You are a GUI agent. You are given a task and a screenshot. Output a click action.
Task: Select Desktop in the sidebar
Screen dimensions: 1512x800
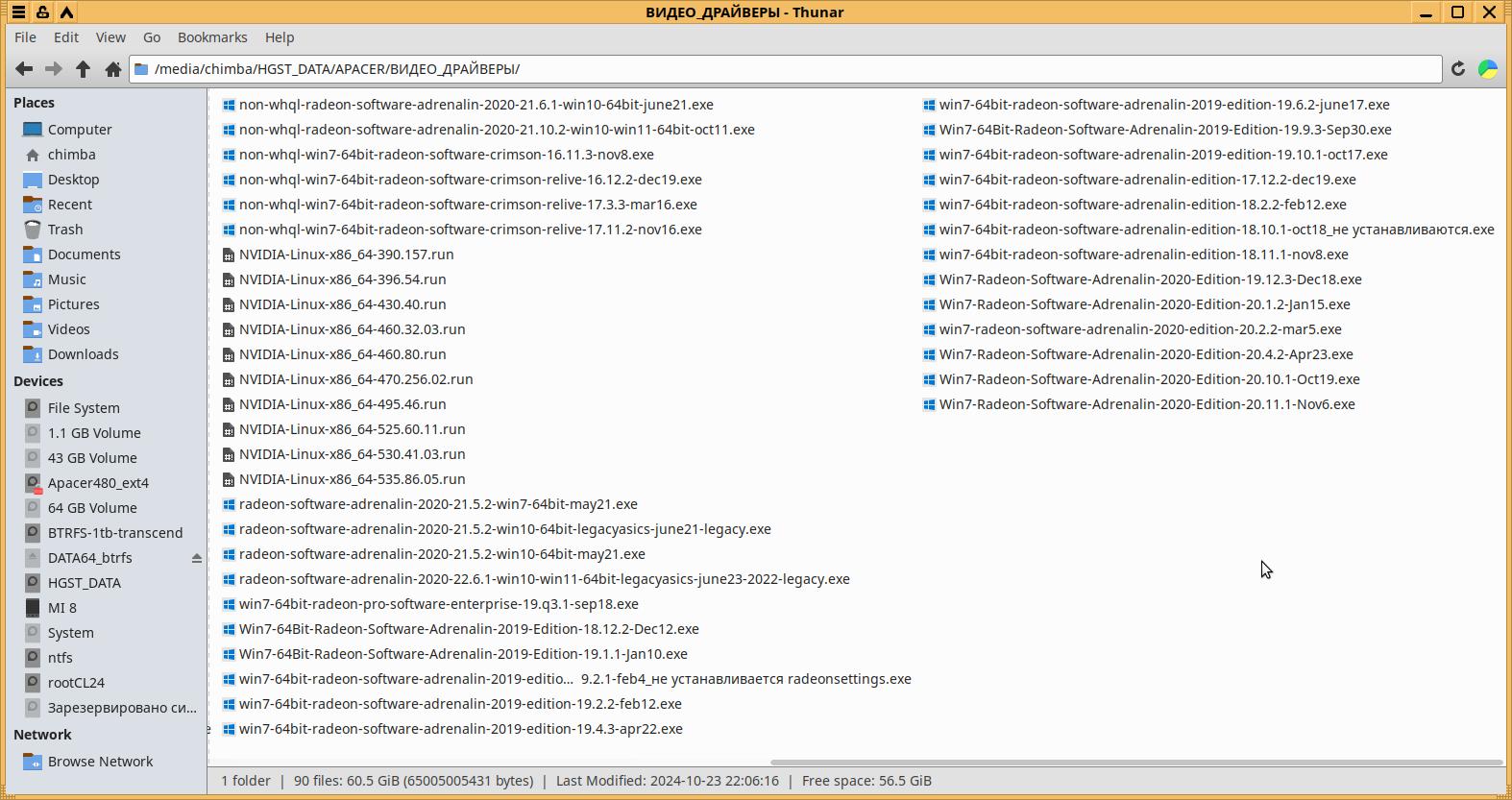tap(74, 180)
